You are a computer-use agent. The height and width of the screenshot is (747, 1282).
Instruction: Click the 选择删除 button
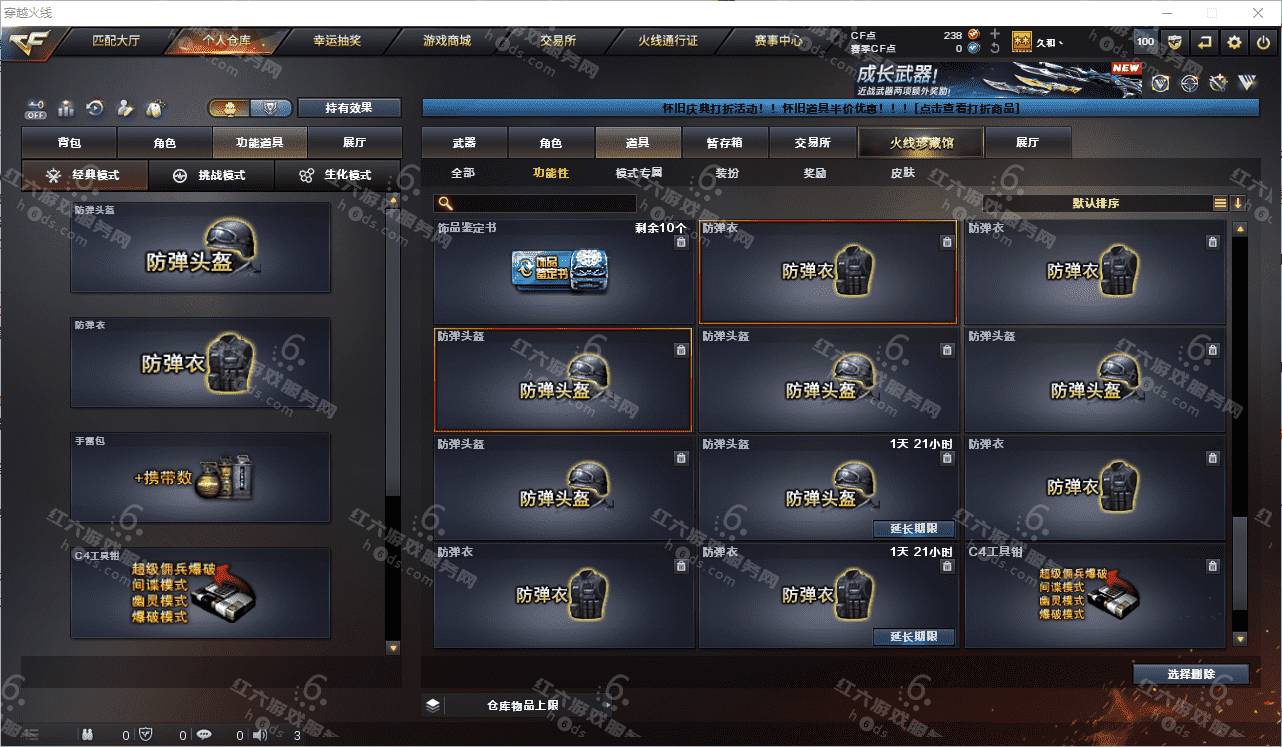pyautogui.click(x=1191, y=674)
